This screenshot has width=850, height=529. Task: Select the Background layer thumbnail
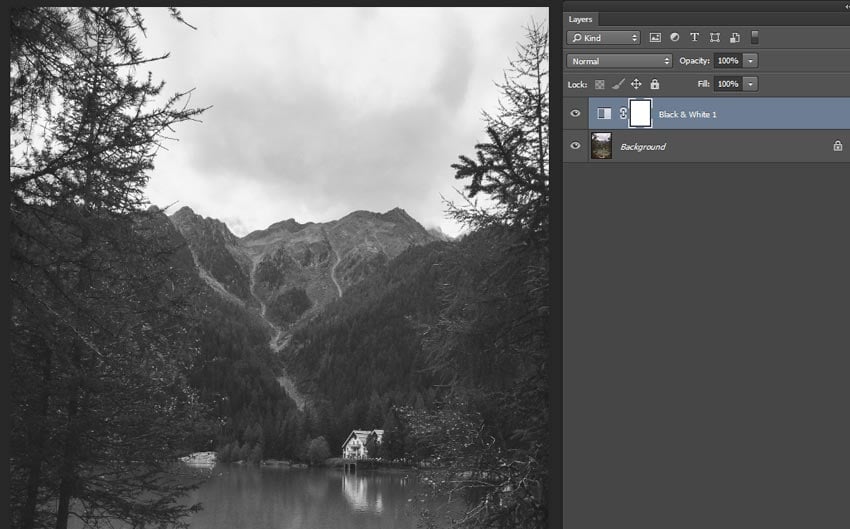click(601, 146)
